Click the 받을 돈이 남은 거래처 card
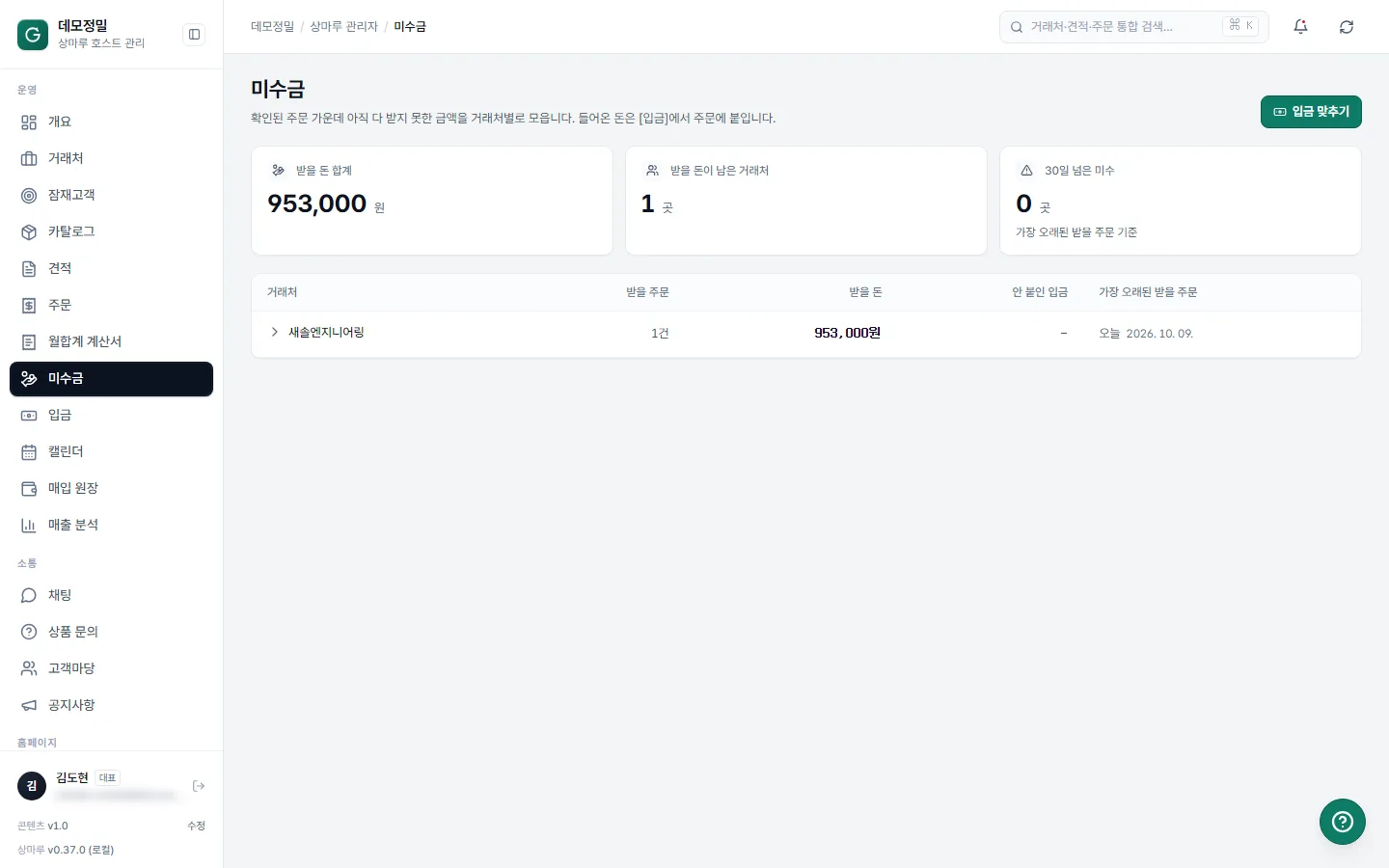The height and width of the screenshot is (868, 1389). (806, 201)
